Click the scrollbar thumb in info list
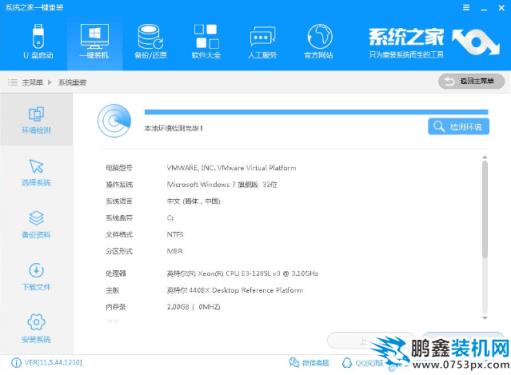This screenshot has height=375, width=511. 485,209
